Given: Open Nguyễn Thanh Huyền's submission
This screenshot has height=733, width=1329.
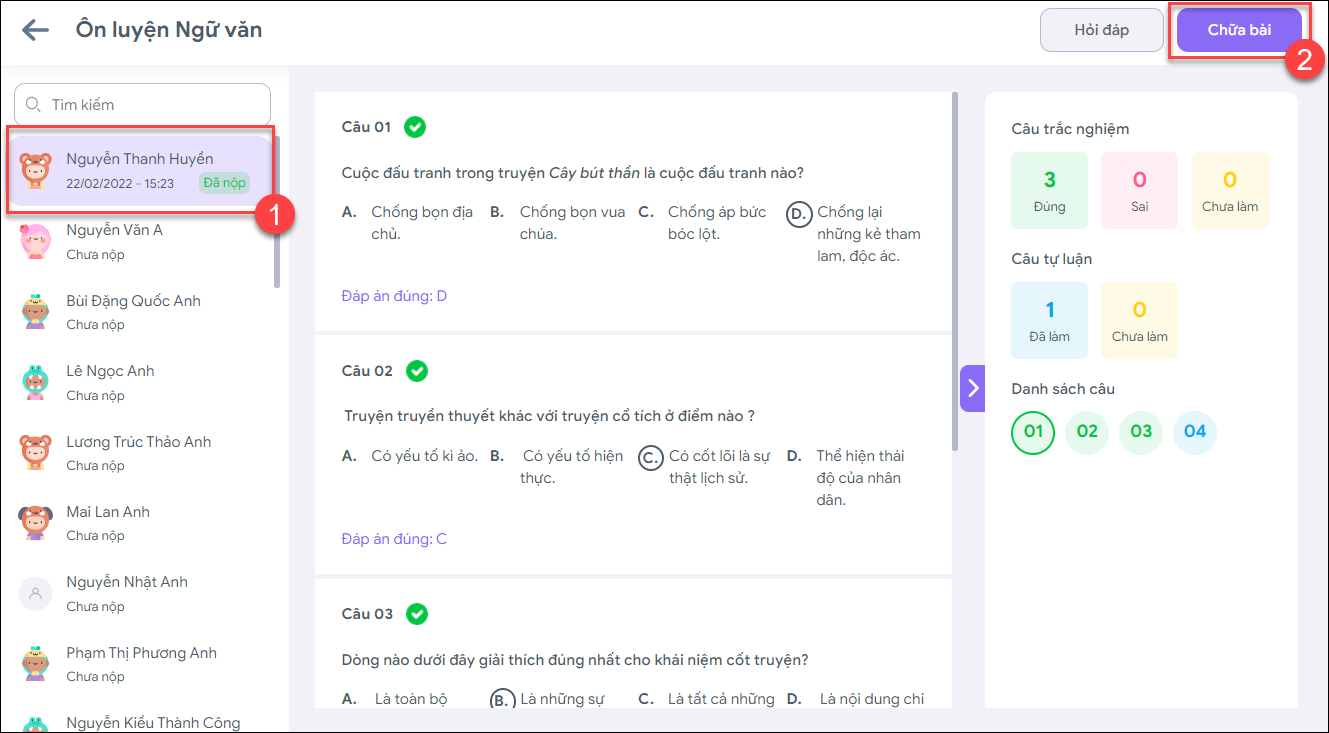Looking at the screenshot, I should tap(140, 171).
